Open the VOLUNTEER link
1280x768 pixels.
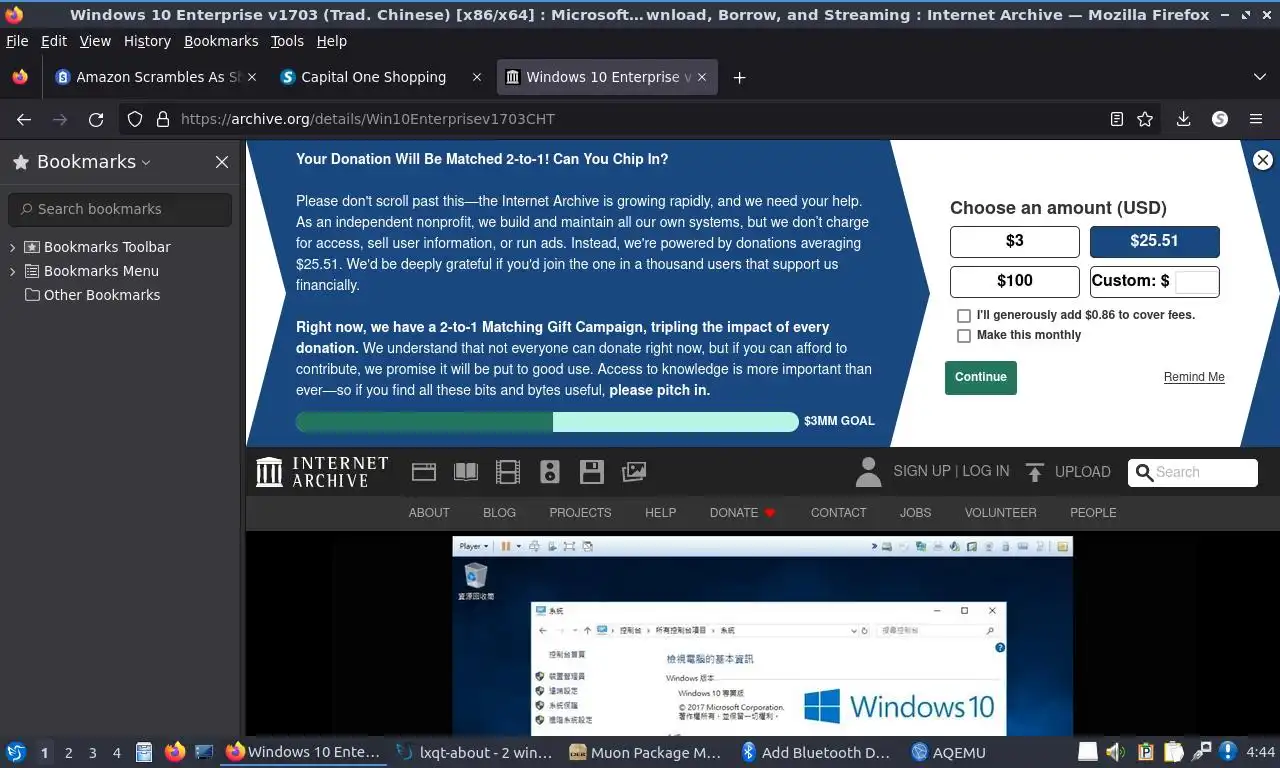point(1000,512)
